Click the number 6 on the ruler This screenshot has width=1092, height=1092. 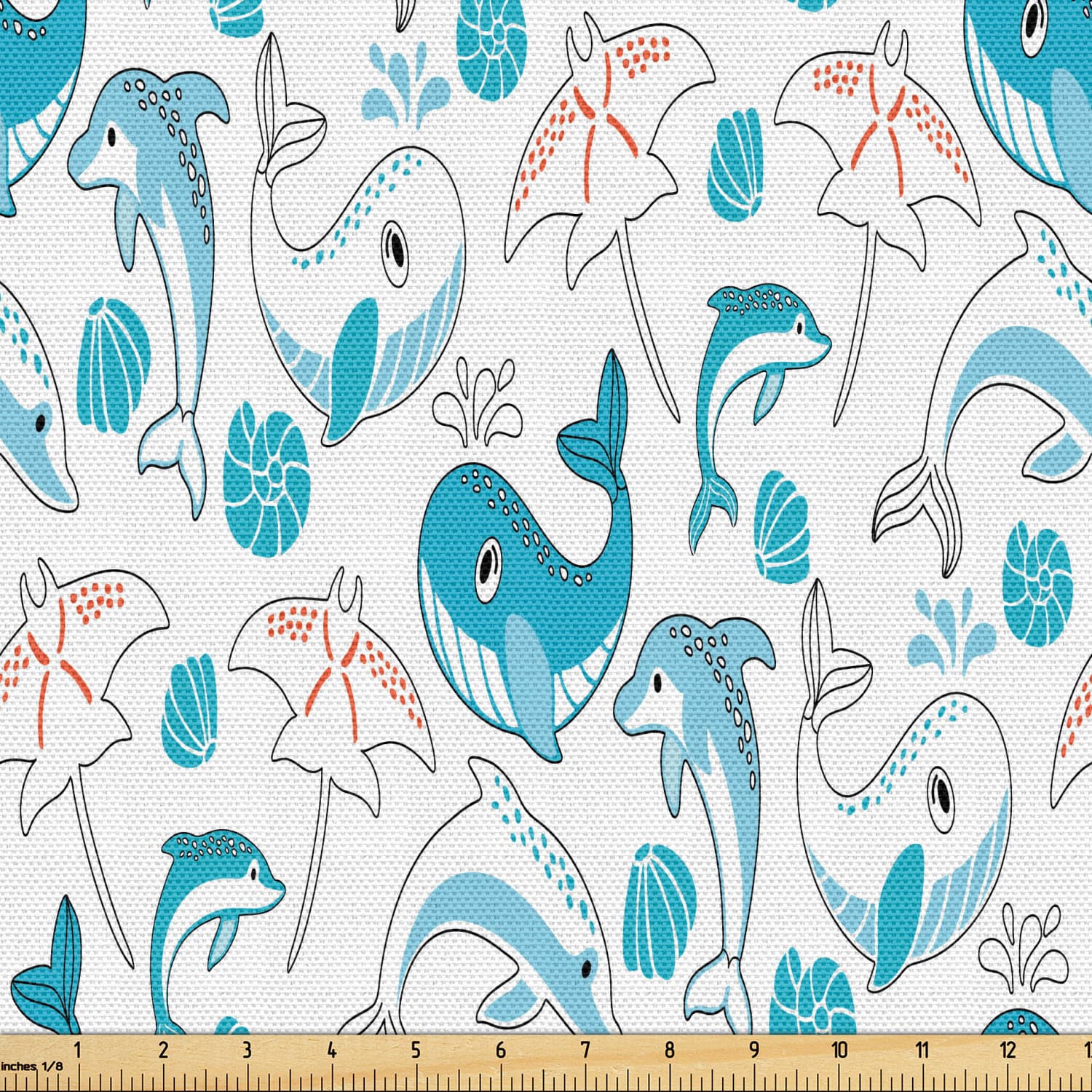click(x=501, y=1050)
